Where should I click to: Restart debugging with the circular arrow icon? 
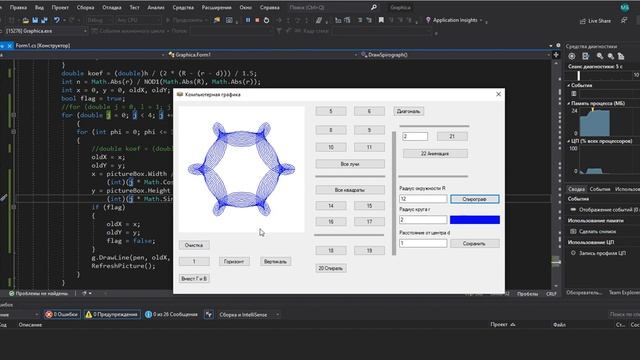coord(267,20)
